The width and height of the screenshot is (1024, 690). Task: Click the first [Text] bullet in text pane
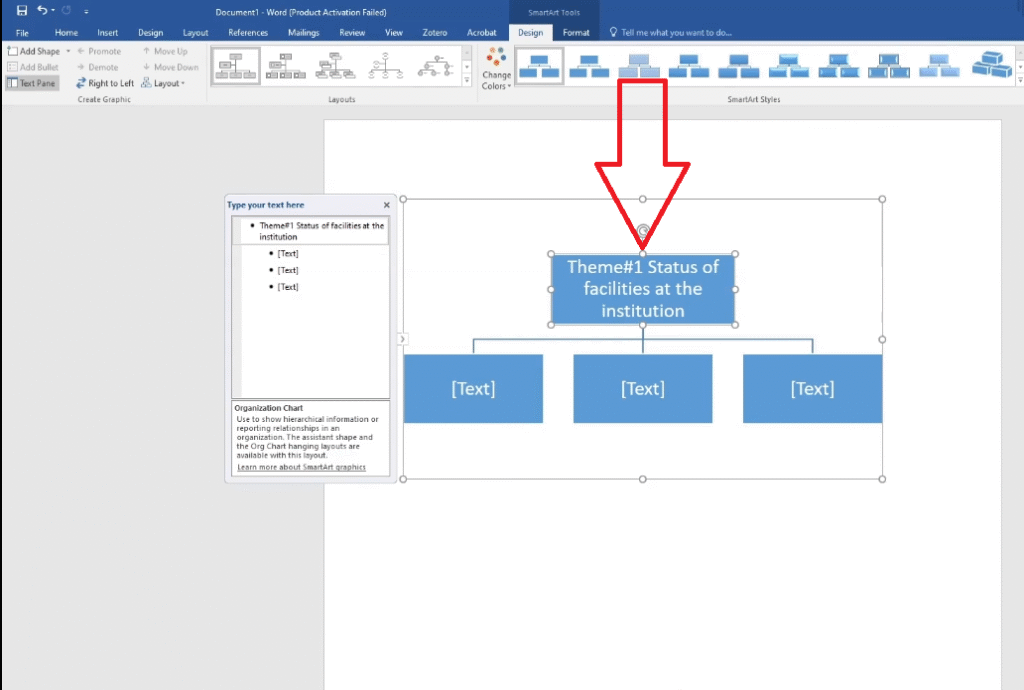288,254
